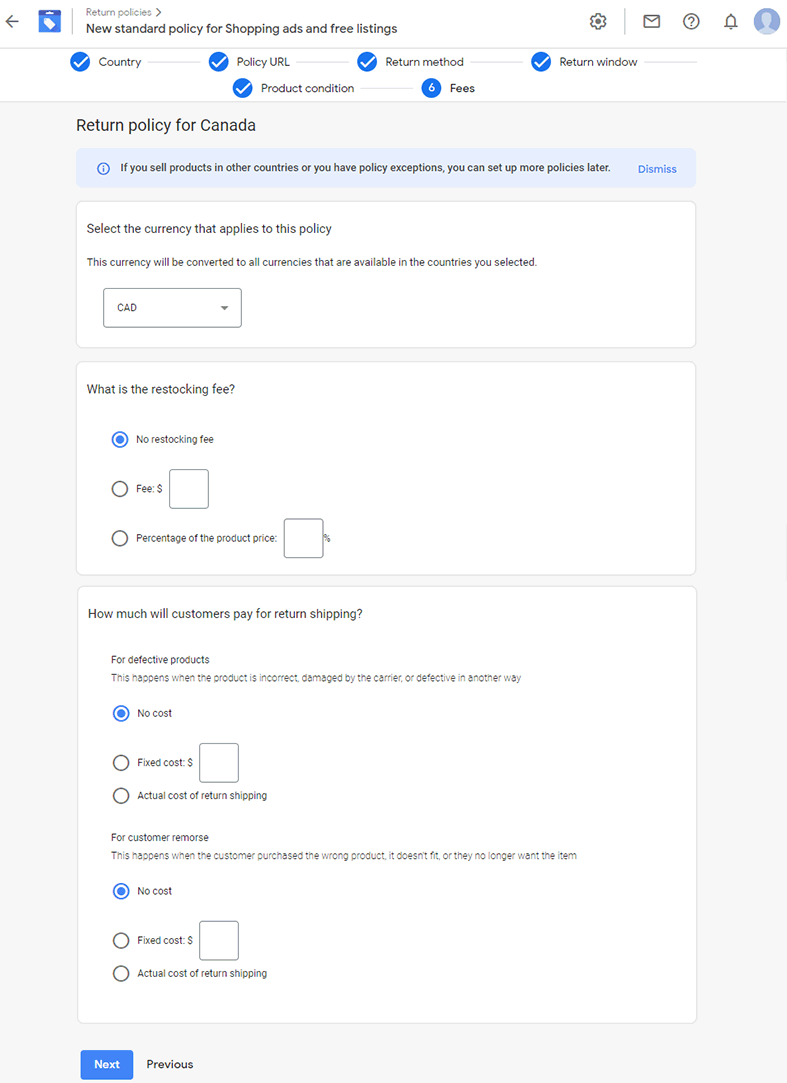Open the Return policies breadcrumb chevron

(x=159, y=12)
